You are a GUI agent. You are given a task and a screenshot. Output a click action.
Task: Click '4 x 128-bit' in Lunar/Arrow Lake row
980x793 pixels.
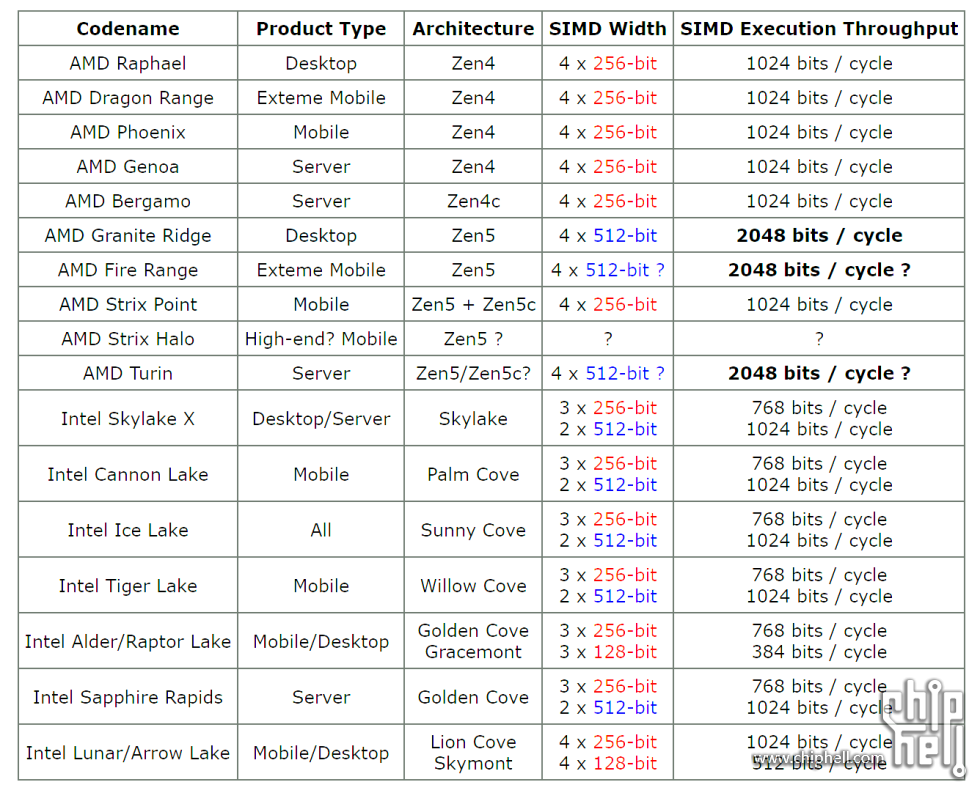pyautogui.click(x=608, y=763)
